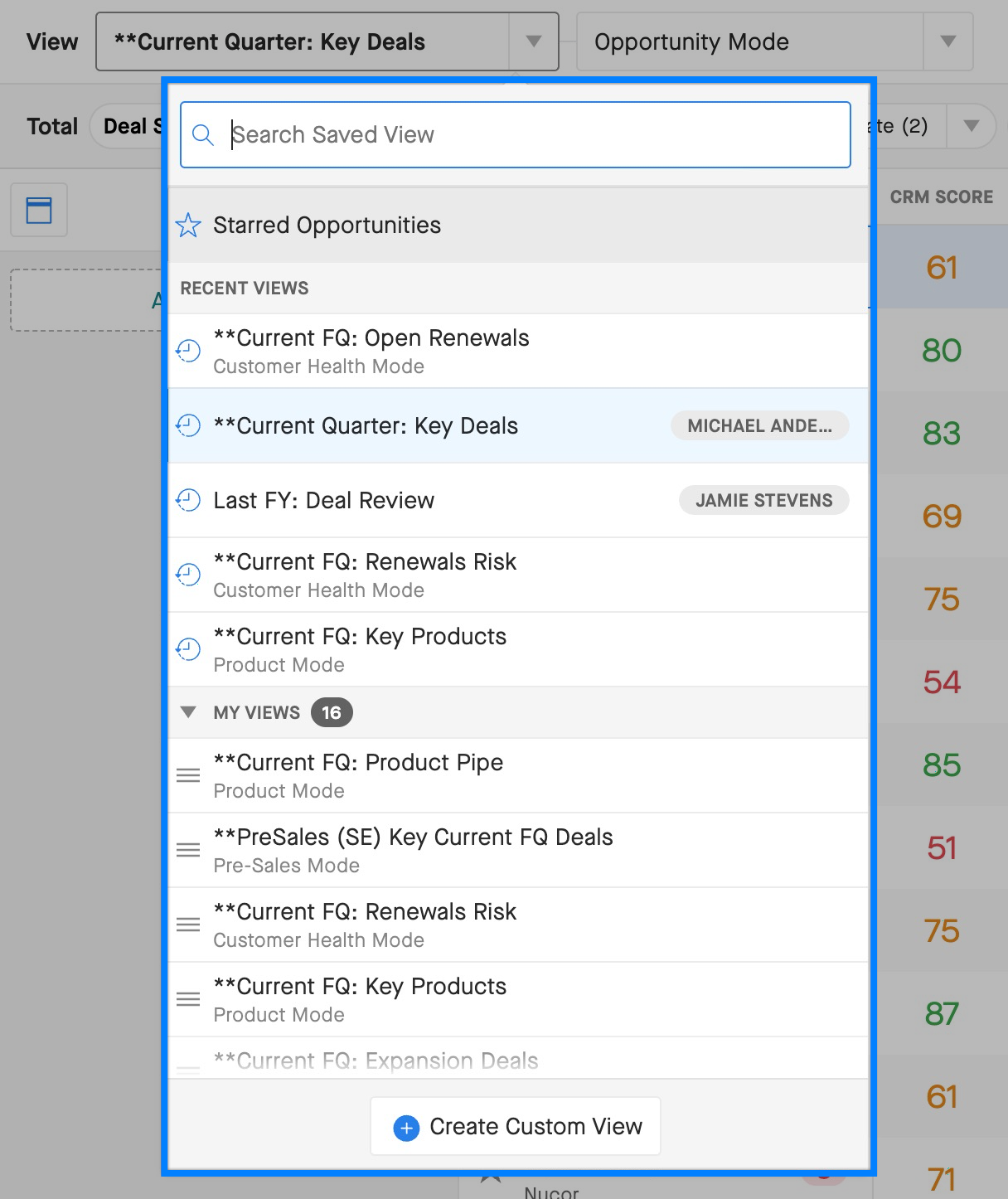Open the dropdown arrow next to (2)
This screenshot has width=1008, height=1199.
click(x=972, y=126)
